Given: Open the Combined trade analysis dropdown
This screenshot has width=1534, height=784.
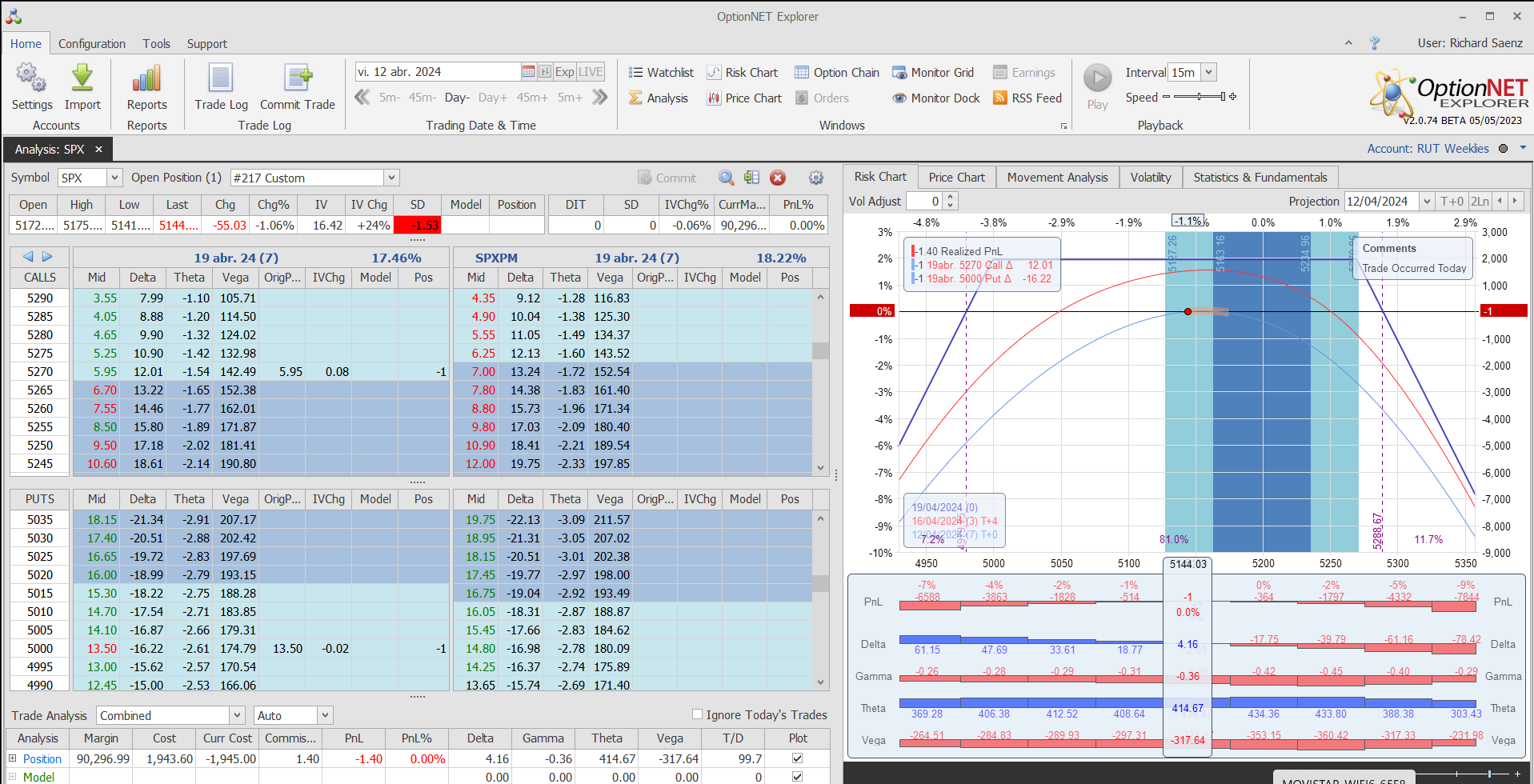Looking at the screenshot, I should [x=237, y=715].
